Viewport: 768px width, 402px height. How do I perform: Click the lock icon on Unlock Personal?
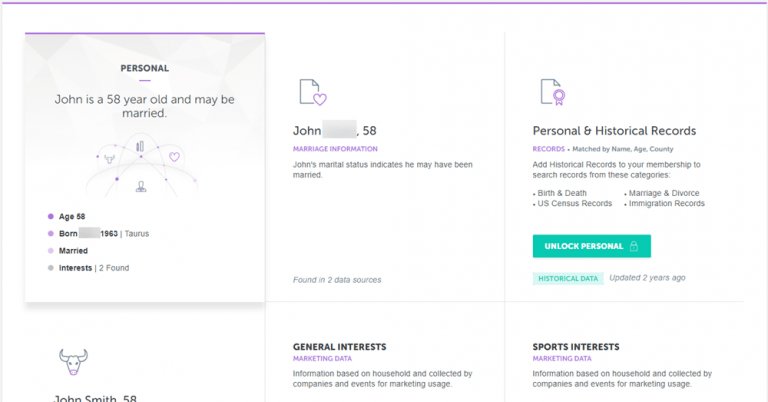(634, 246)
